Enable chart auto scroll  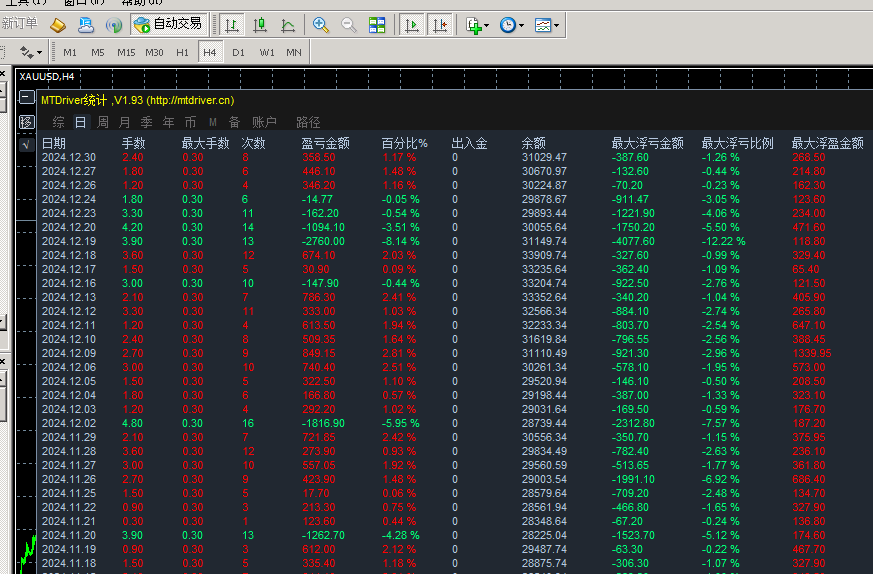[x=411, y=24]
